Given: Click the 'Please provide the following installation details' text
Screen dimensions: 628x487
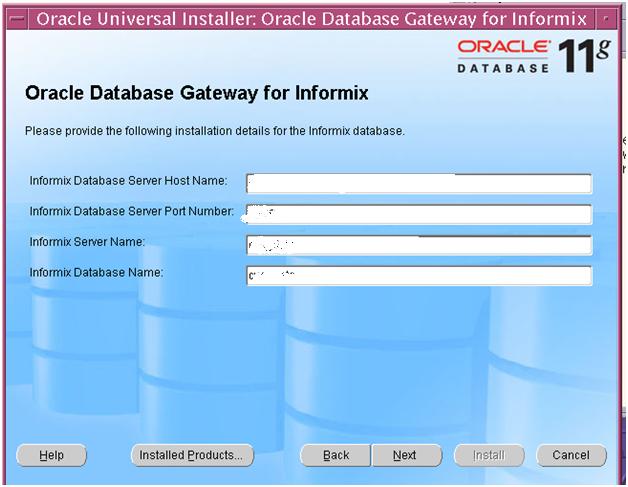Looking at the screenshot, I should click(x=215, y=131).
